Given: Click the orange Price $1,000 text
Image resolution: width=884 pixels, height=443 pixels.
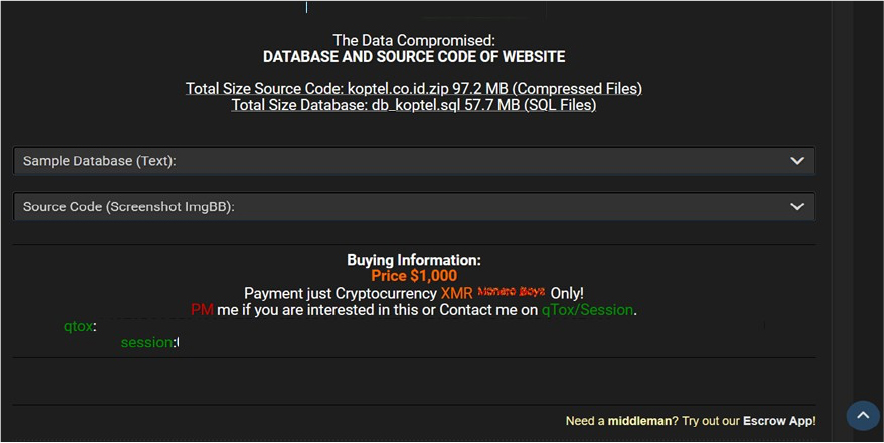Looking at the screenshot, I should point(413,276).
